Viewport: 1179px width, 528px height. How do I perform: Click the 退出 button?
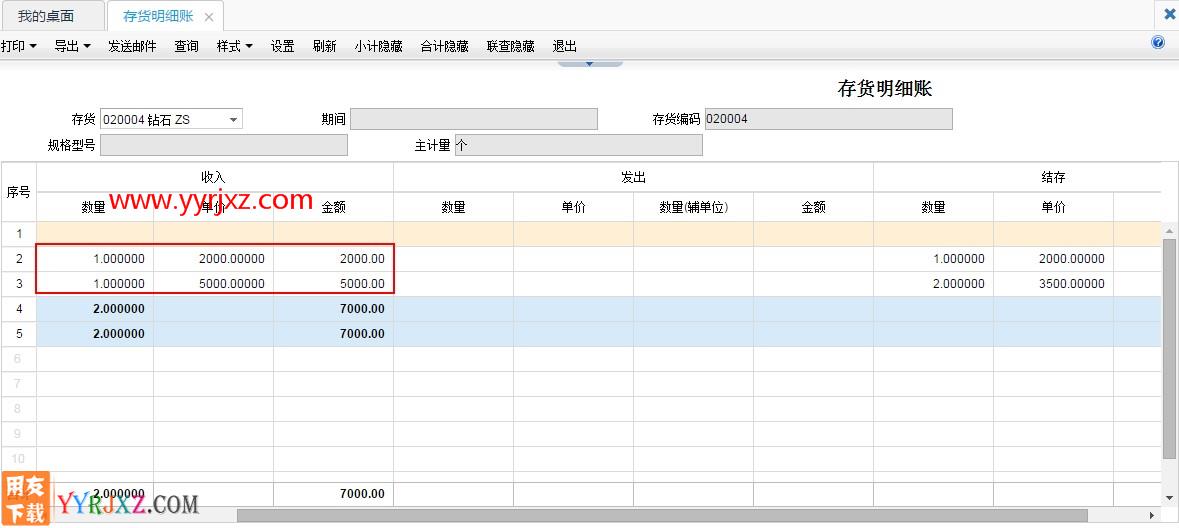click(x=564, y=46)
